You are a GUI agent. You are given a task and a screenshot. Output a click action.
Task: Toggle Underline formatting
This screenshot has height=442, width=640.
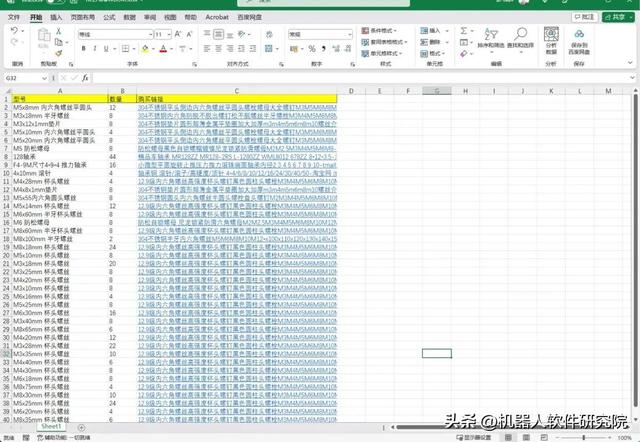106,49
